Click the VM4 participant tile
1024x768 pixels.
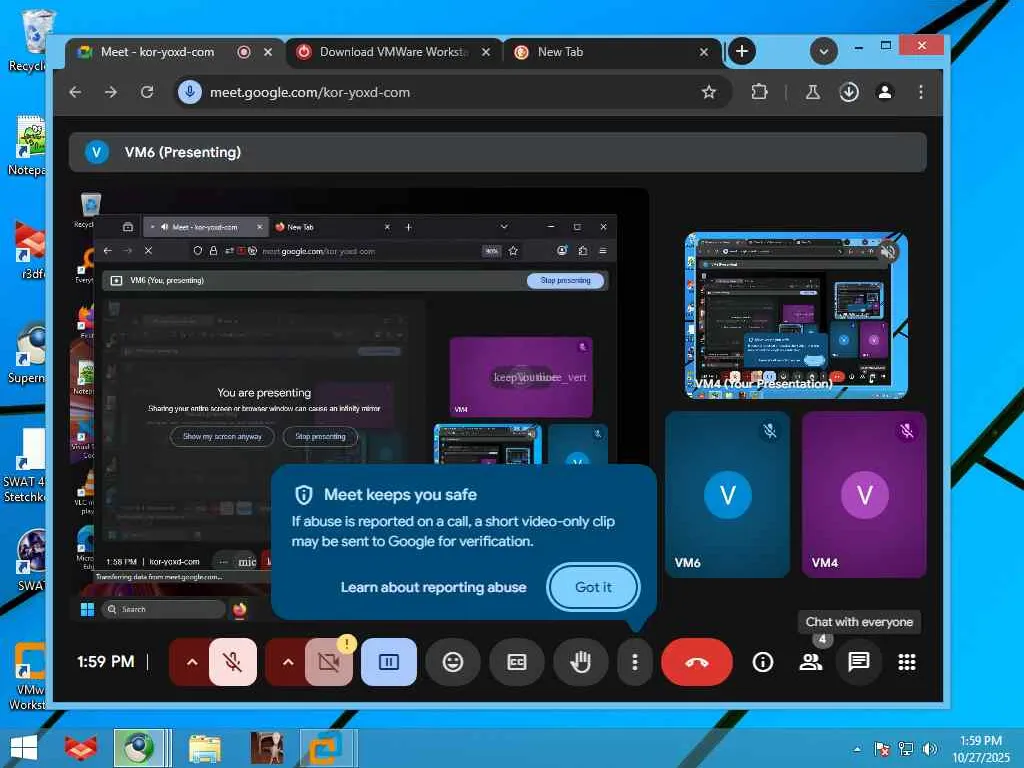coord(864,494)
